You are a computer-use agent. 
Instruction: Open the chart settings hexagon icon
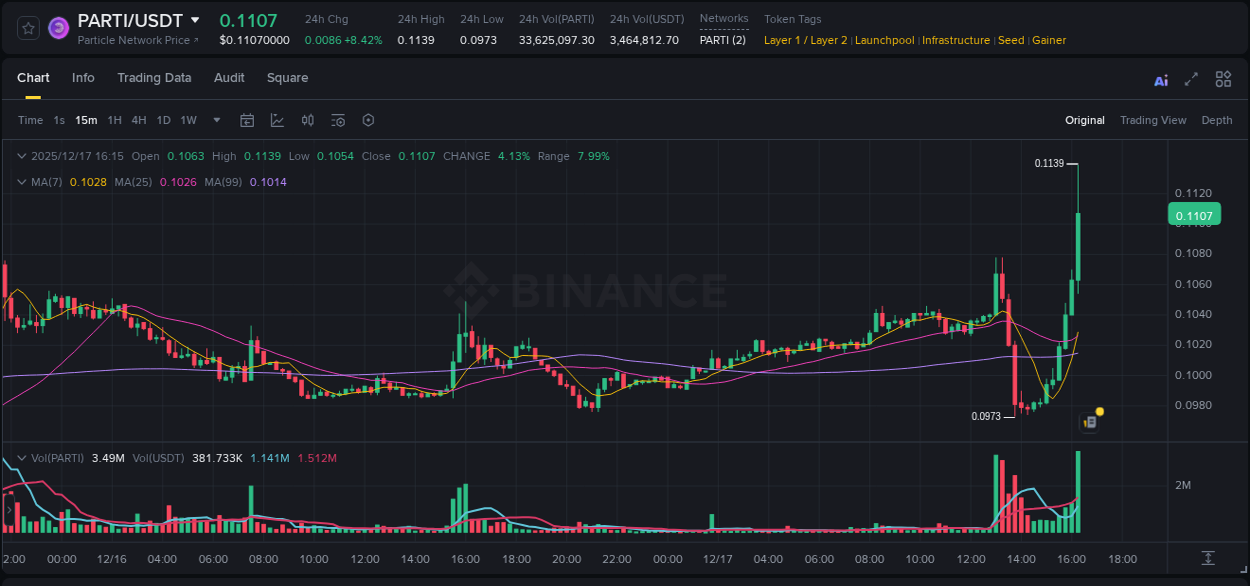click(x=368, y=120)
